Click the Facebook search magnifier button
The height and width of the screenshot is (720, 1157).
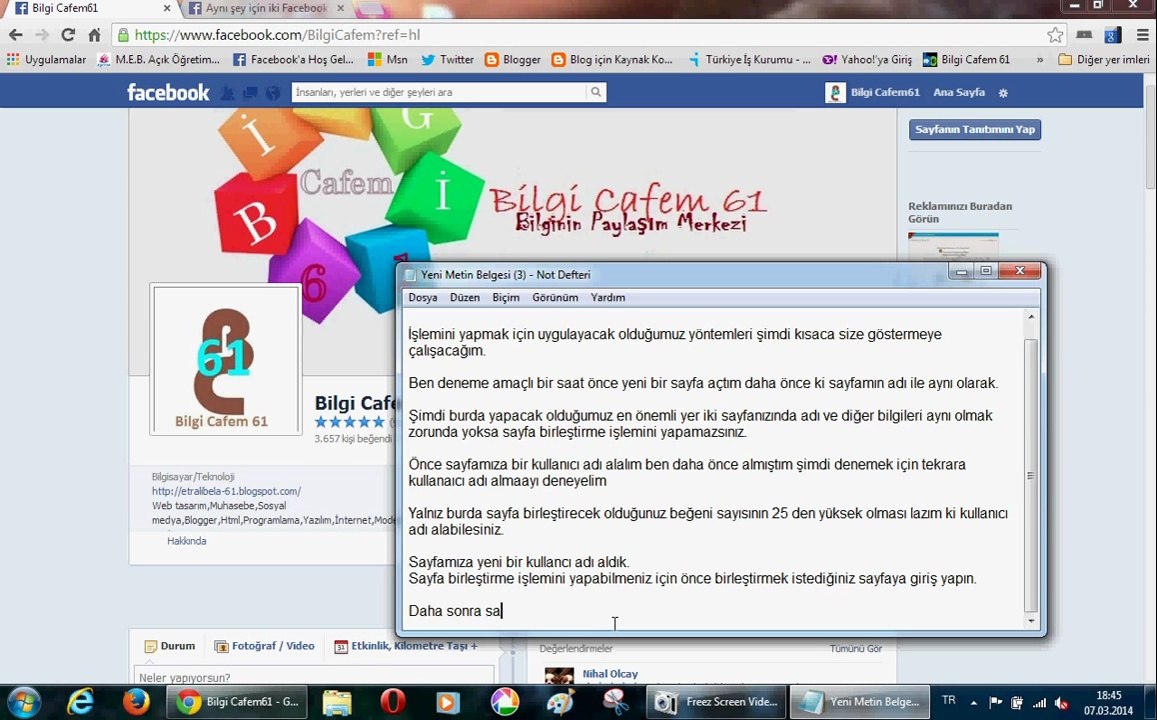(595, 92)
